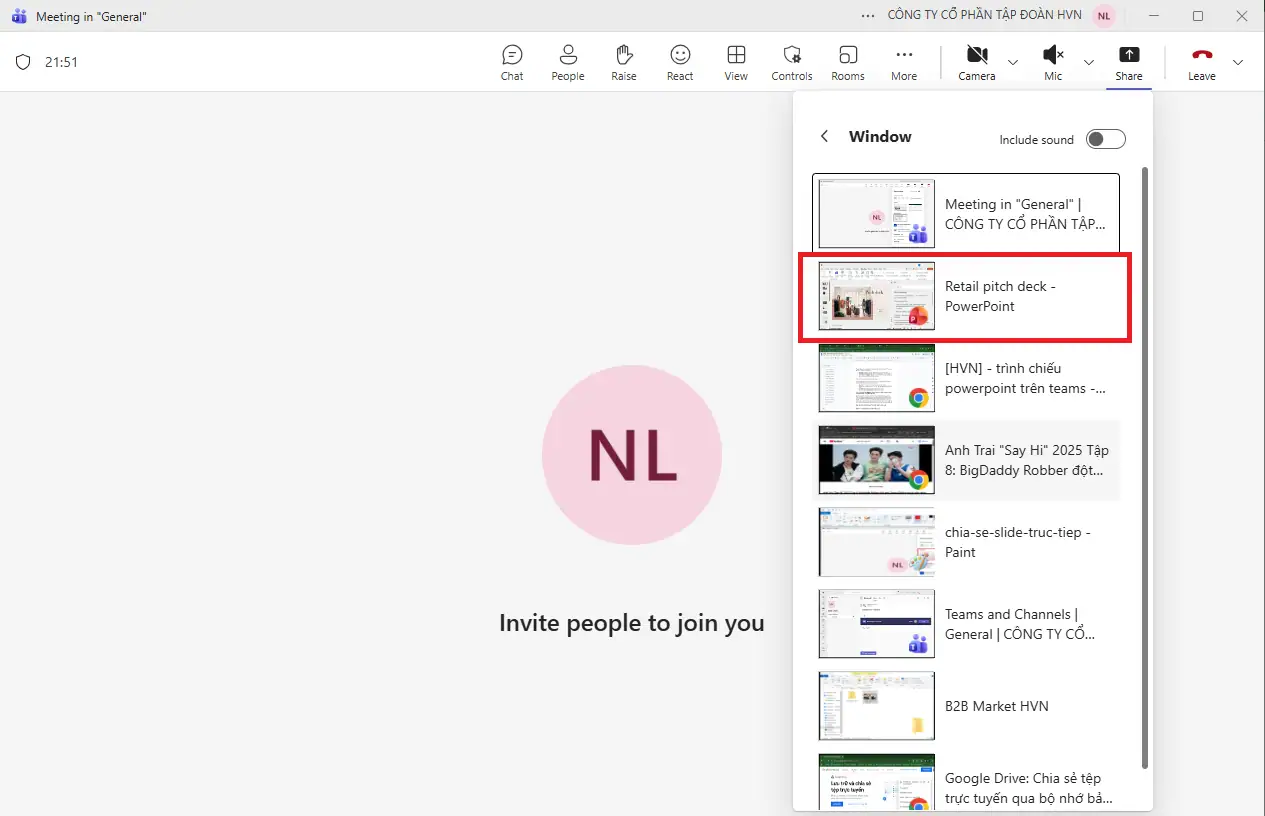Image resolution: width=1265 pixels, height=816 pixels.
Task: Change the meeting View layout
Action: [x=736, y=62]
